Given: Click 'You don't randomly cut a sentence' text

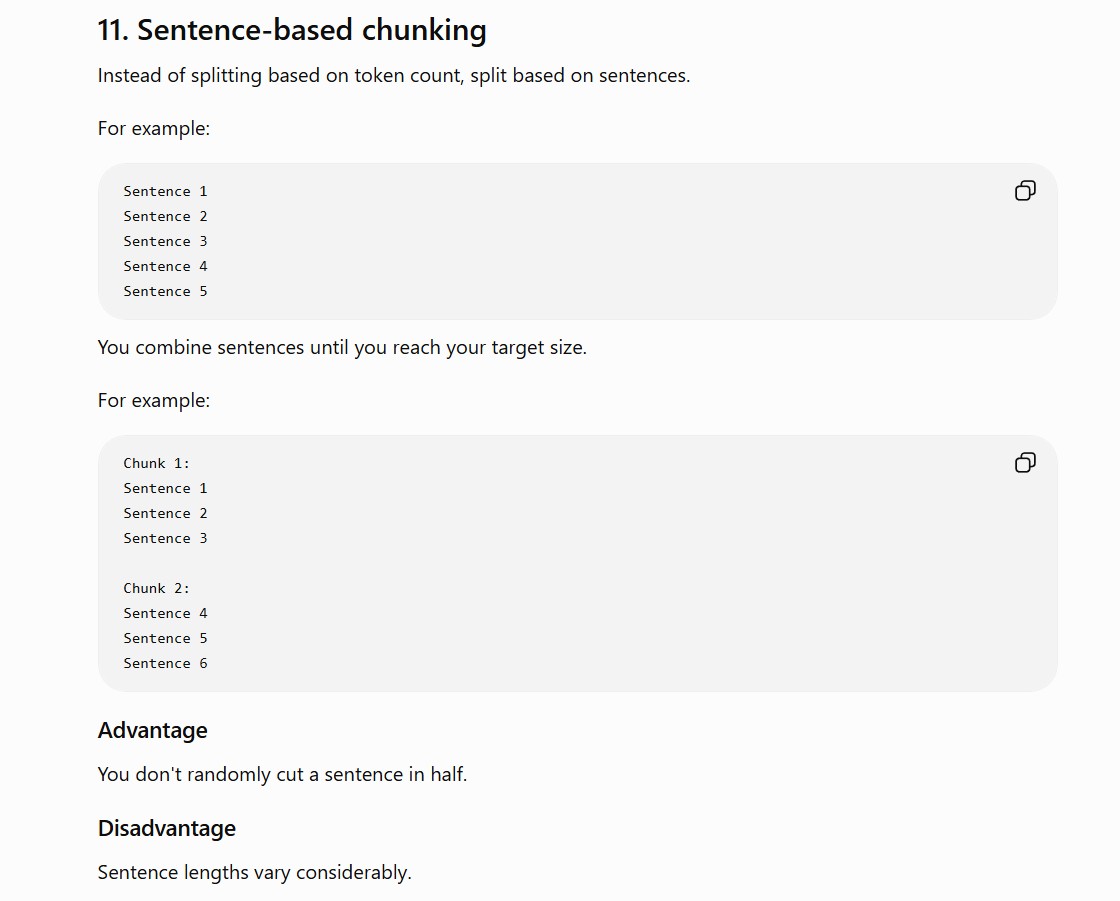Looking at the screenshot, I should (282, 775).
